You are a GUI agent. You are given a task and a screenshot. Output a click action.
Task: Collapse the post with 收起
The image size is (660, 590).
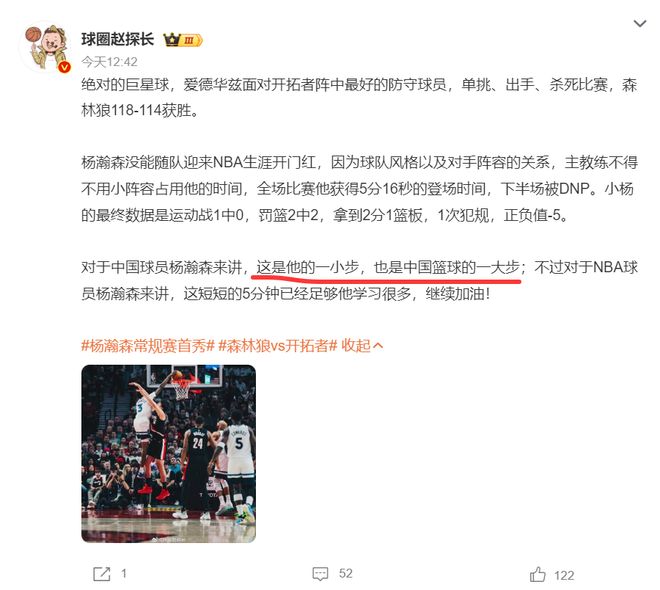[356, 345]
